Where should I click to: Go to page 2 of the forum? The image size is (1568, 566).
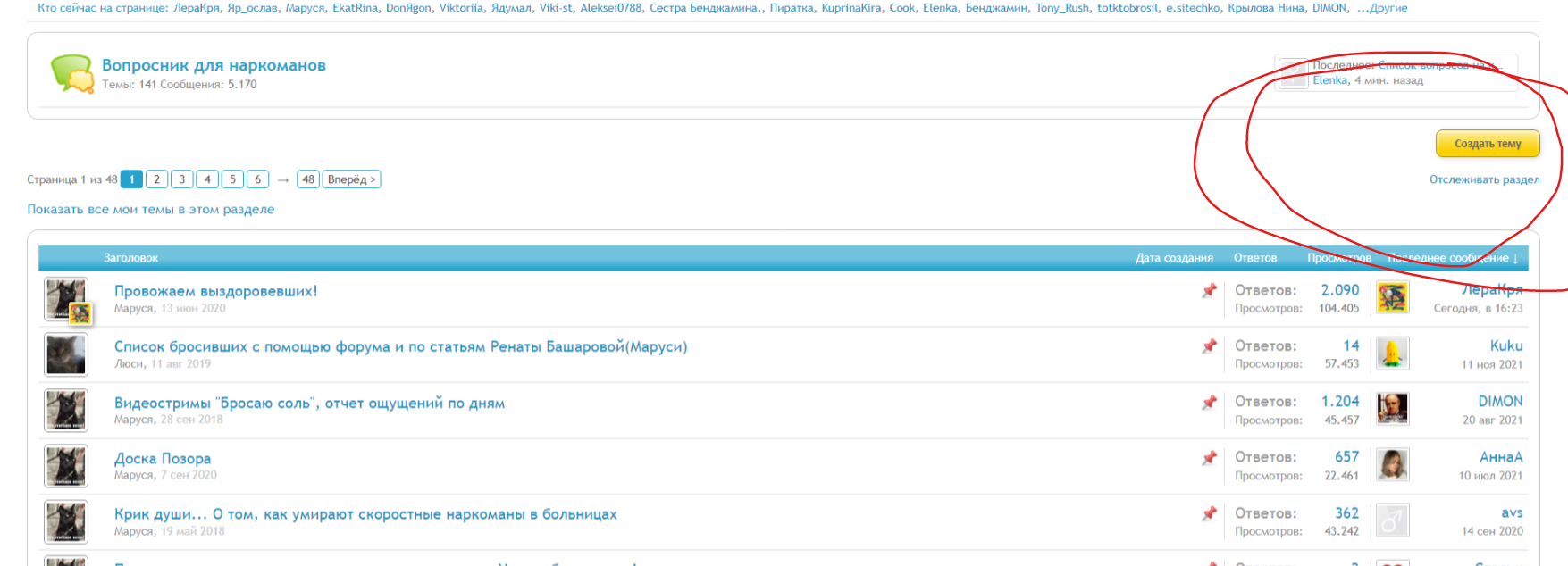(x=156, y=179)
